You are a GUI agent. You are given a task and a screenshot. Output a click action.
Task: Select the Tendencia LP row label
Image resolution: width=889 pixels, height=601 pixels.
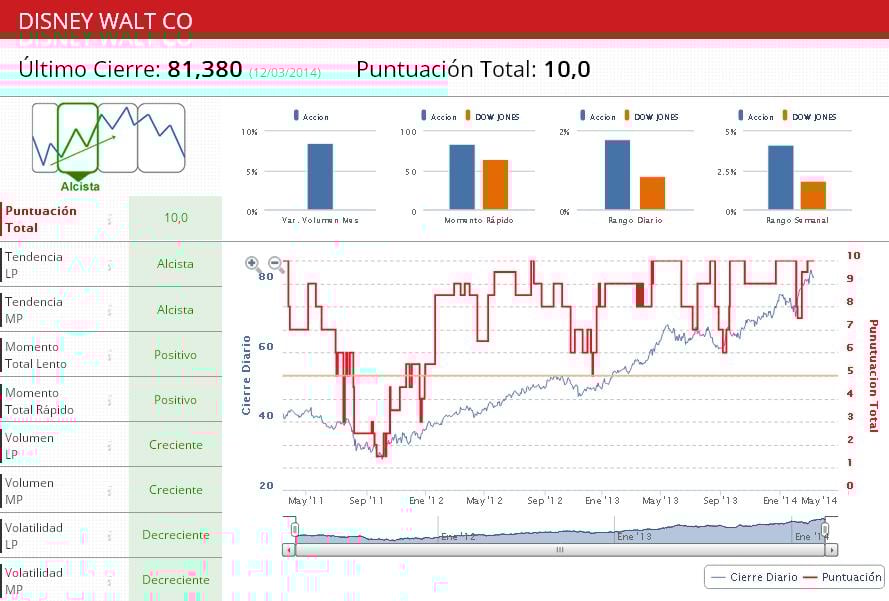pyautogui.click(x=34, y=265)
